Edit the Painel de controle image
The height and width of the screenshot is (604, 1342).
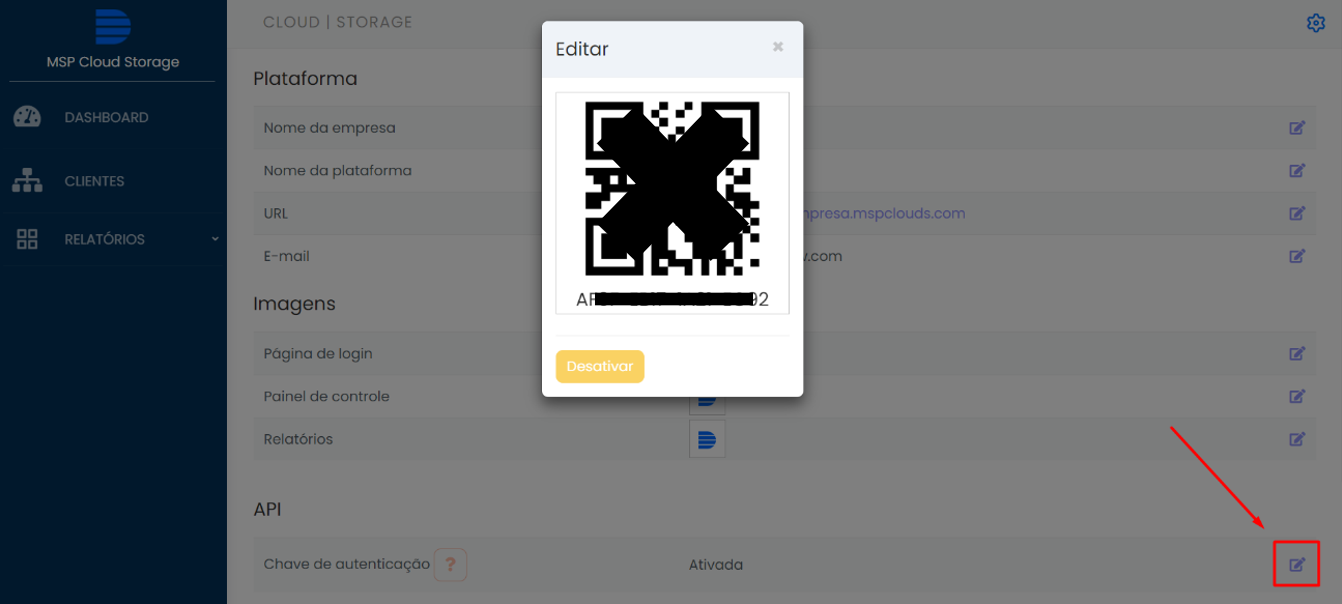(1297, 396)
